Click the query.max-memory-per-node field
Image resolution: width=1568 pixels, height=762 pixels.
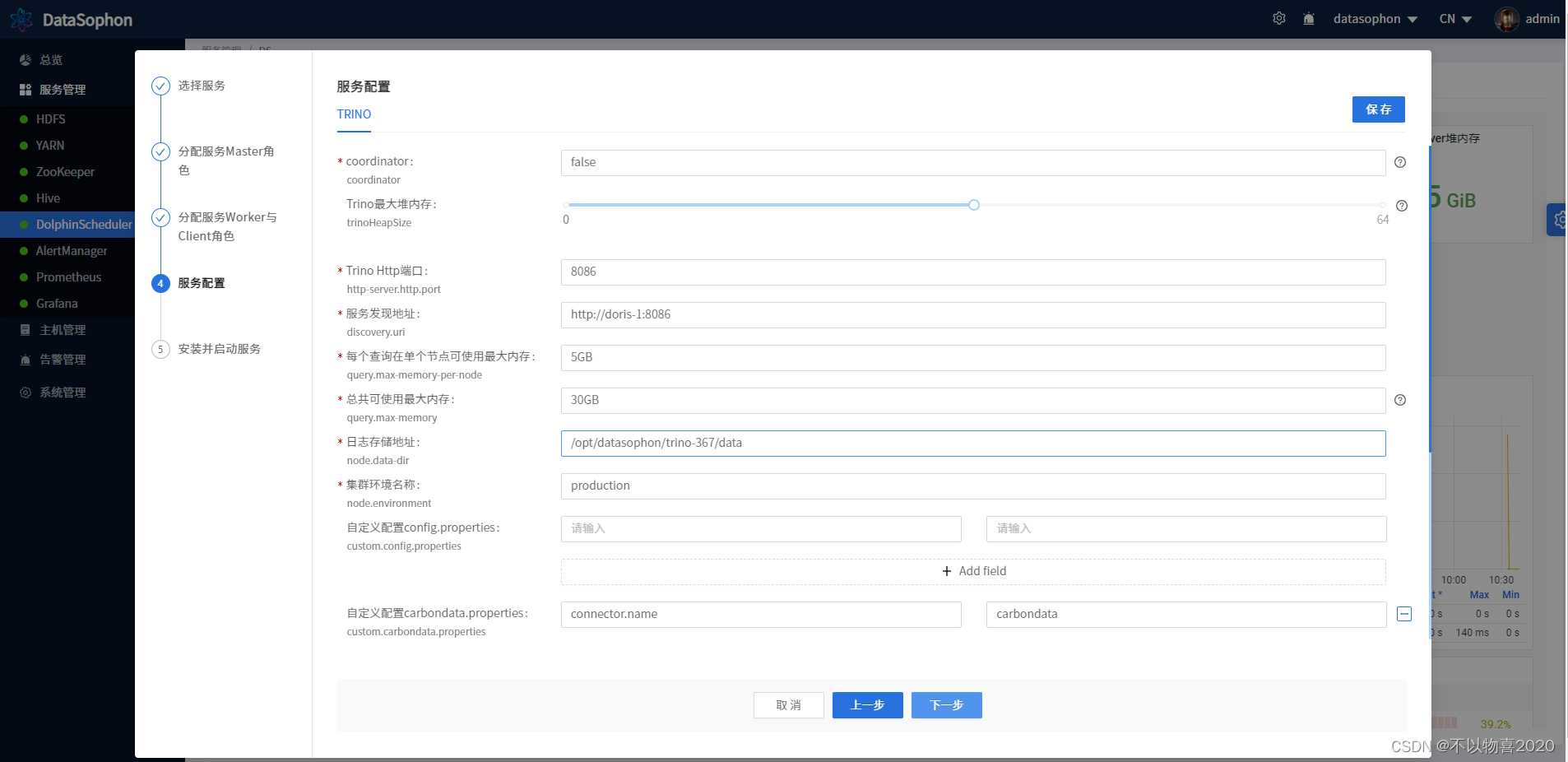973,358
